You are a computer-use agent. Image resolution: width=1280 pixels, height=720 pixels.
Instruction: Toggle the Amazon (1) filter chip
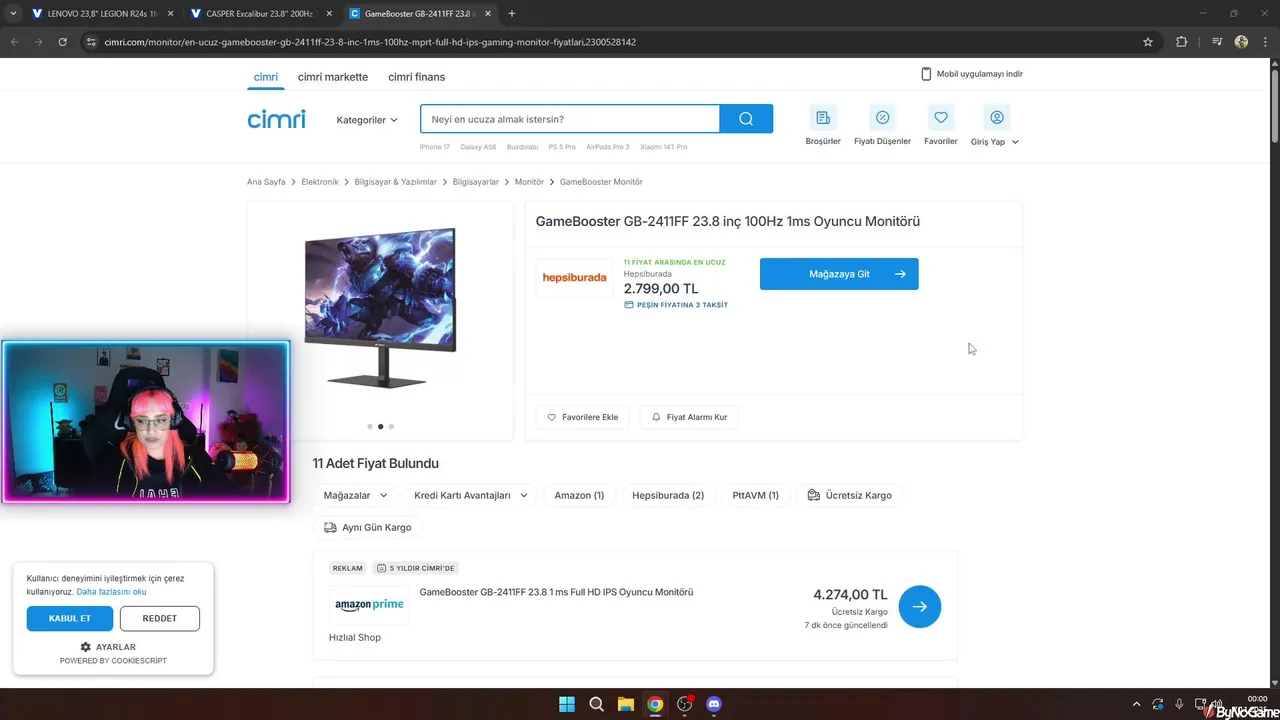(579, 495)
